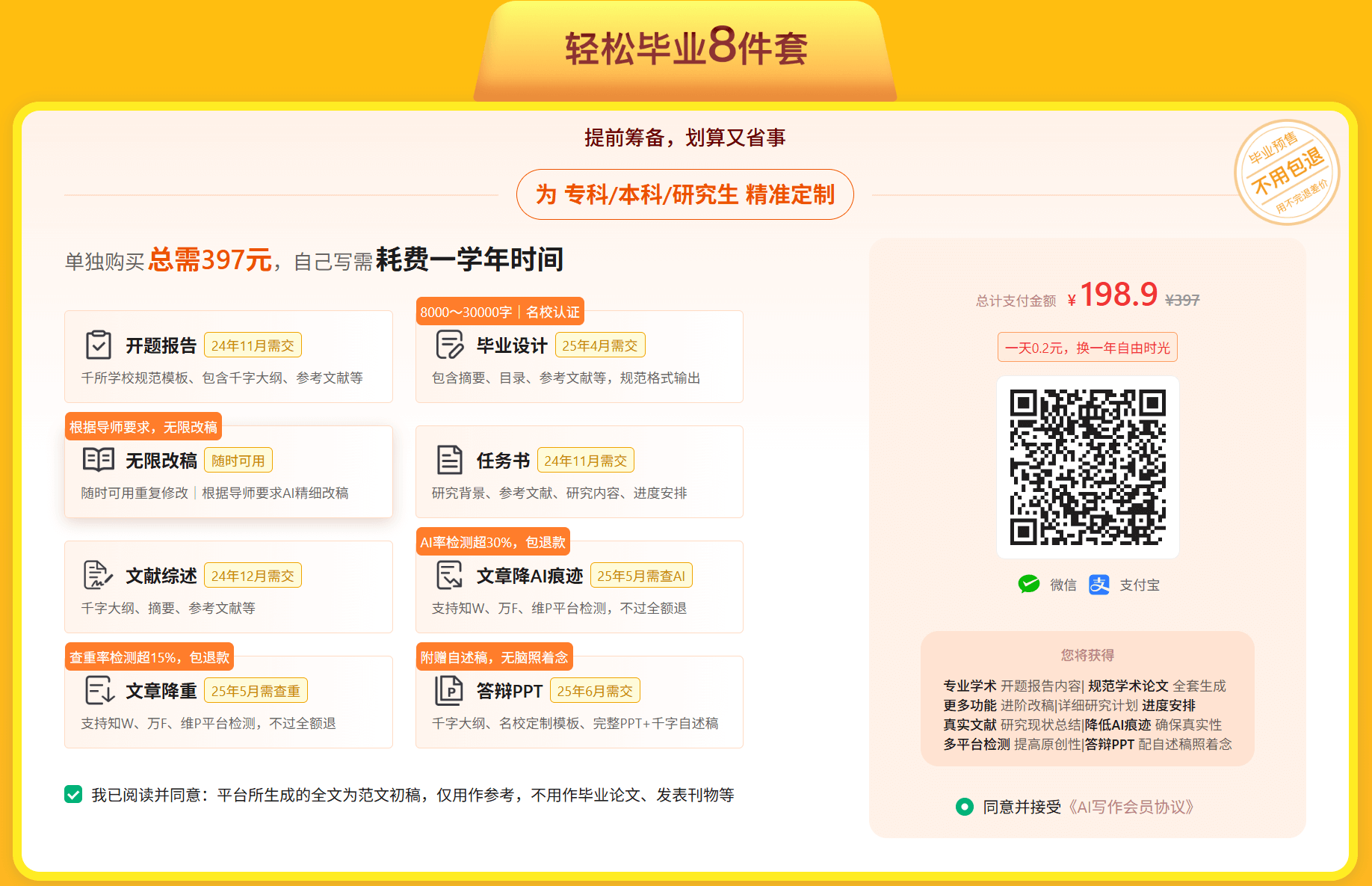Click the 毕业设计 pen-and-paper icon

[449, 345]
